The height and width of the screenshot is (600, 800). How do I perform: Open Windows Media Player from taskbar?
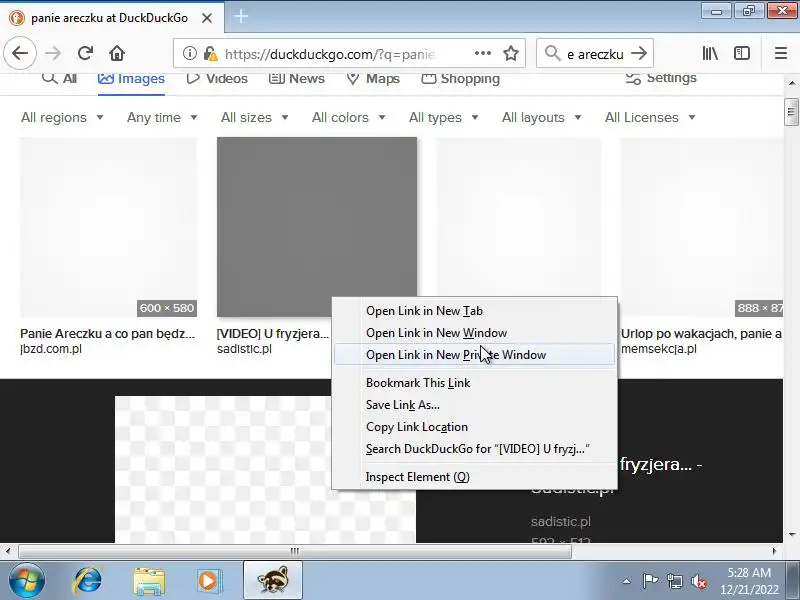point(209,581)
